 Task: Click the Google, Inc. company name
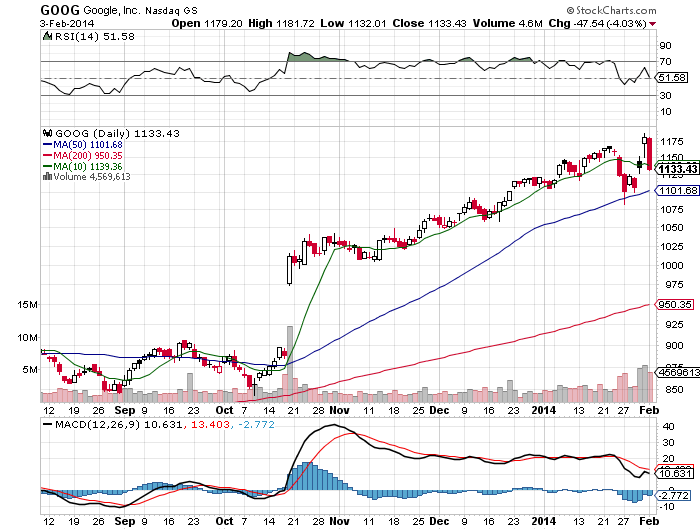click(x=112, y=10)
